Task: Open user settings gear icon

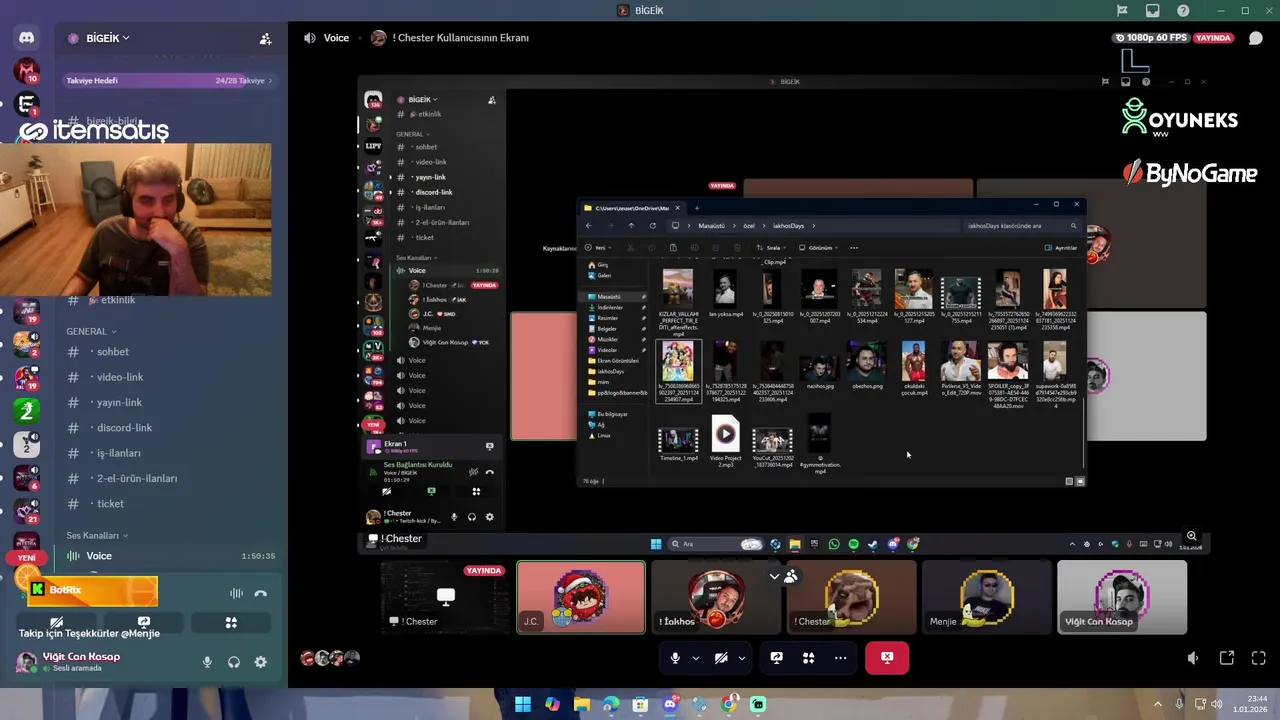Action: point(260,662)
